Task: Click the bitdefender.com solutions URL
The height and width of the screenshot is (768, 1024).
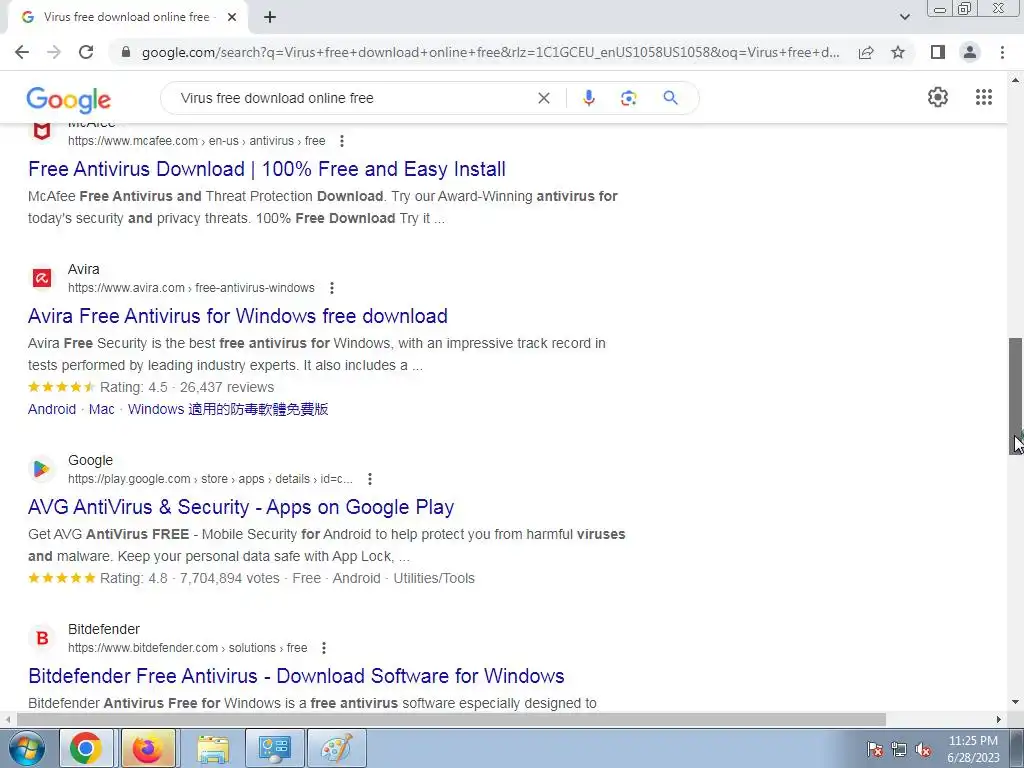Action: [187, 648]
